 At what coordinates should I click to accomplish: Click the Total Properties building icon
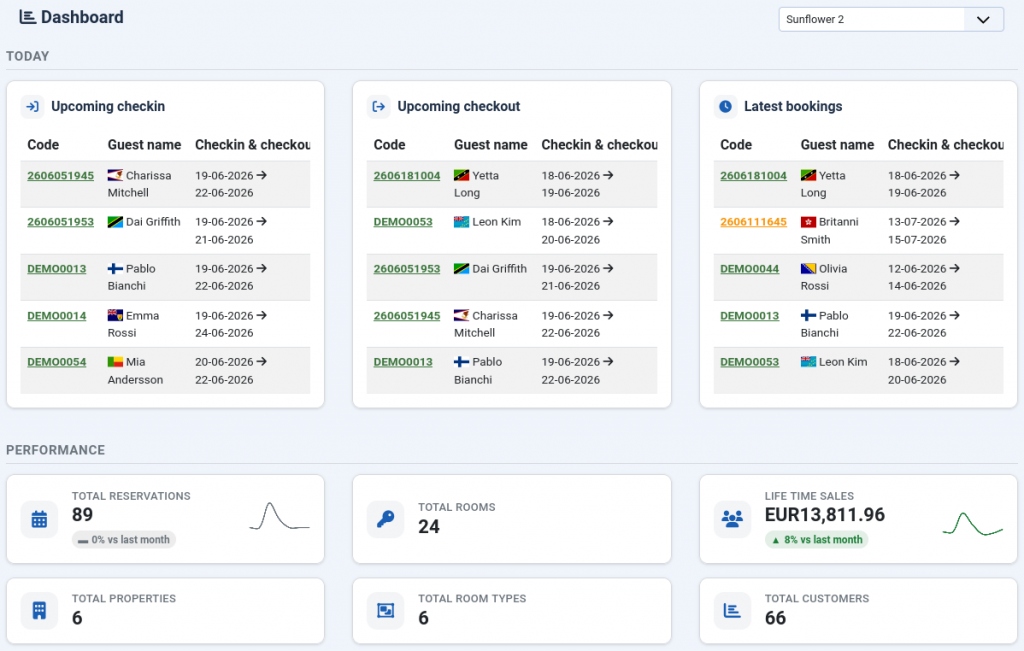pyautogui.click(x=39, y=611)
